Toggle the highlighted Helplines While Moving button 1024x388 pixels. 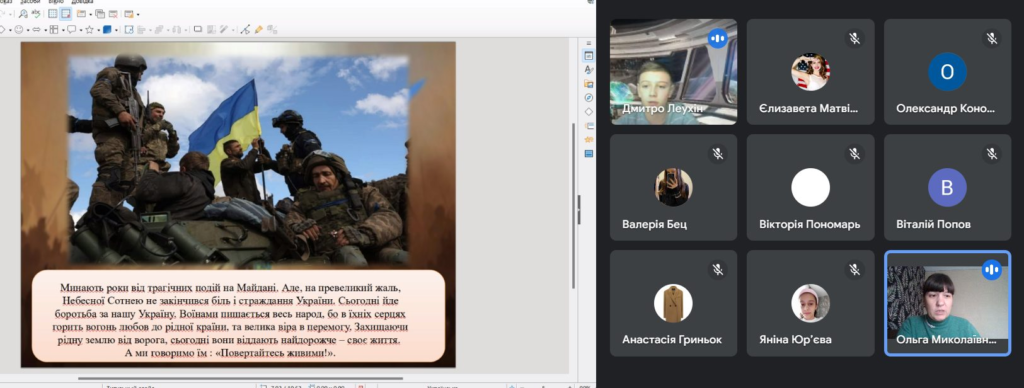(66, 14)
